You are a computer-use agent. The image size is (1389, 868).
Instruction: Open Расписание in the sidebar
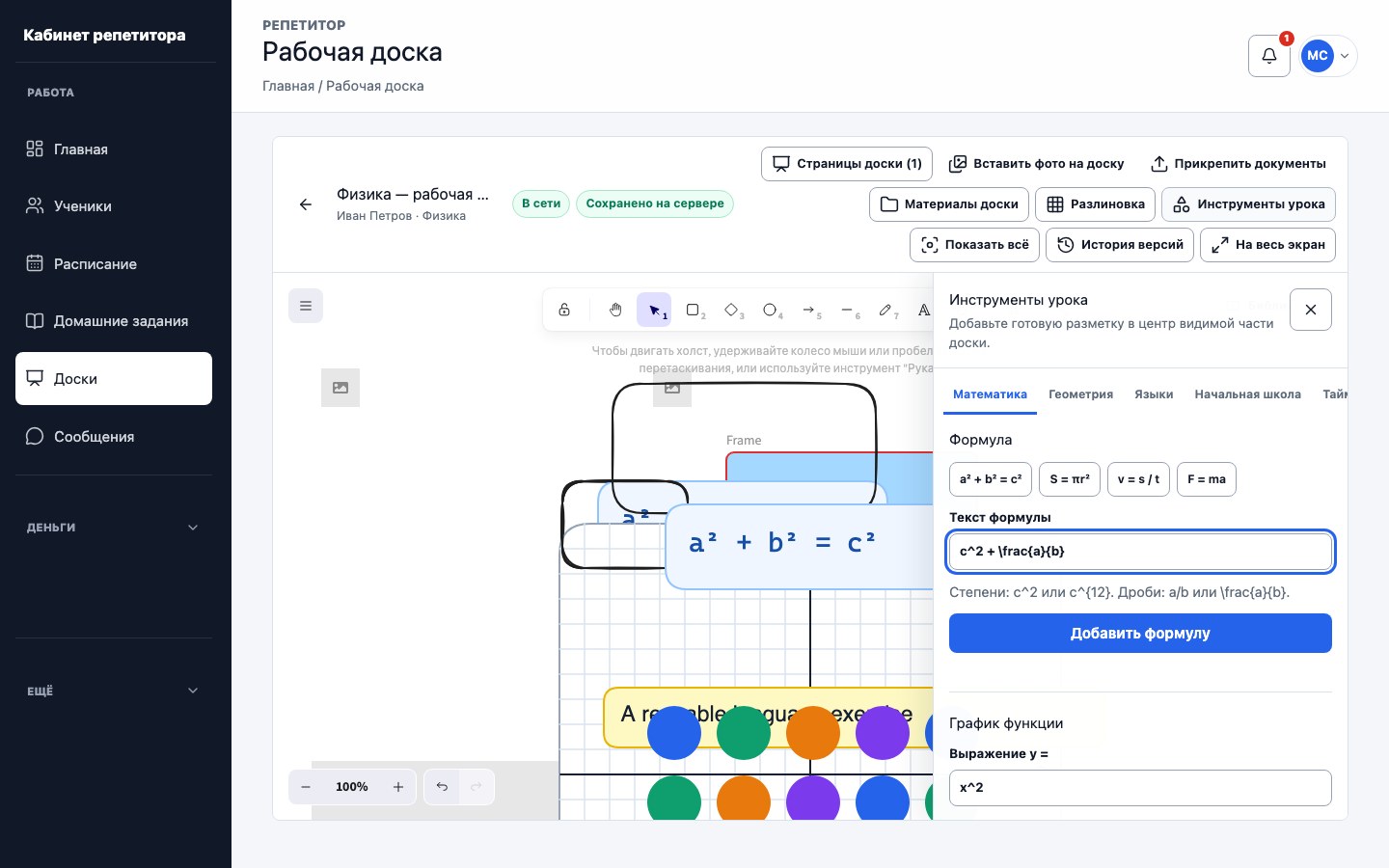114,264
